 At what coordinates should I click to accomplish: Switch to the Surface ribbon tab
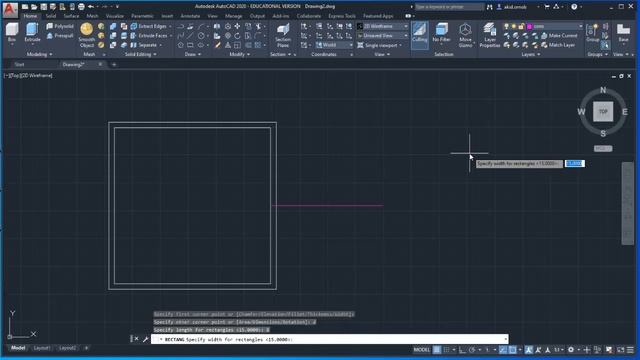71,16
